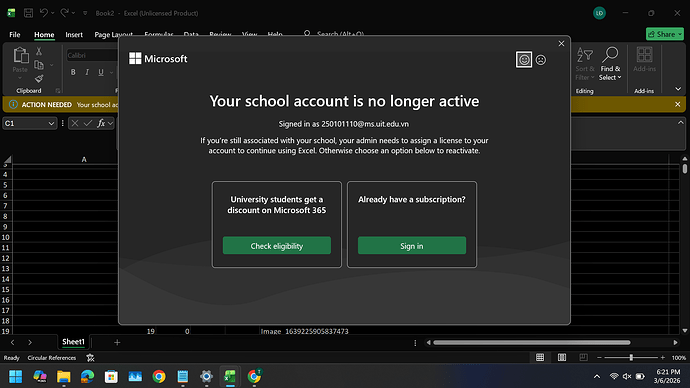
Task: Open Microsoft Edge from the taskbar
Action: coord(88,377)
